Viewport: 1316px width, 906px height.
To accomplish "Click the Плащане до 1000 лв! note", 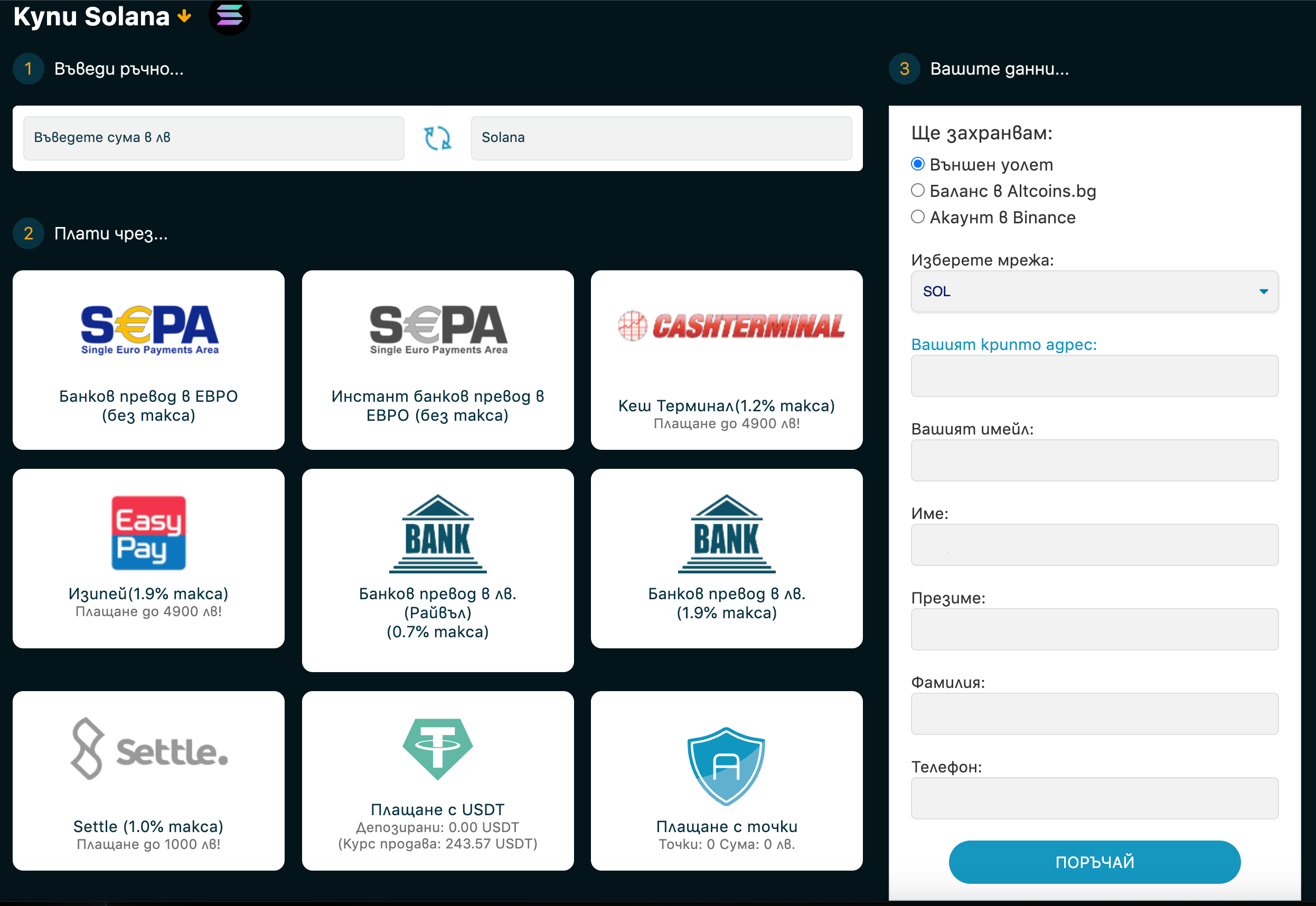I will pyautogui.click(x=149, y=844).
